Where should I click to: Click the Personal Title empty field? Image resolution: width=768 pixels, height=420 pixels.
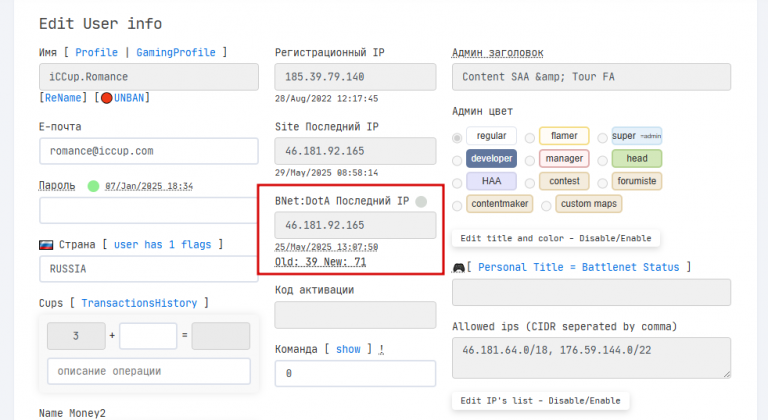point(591,292)
